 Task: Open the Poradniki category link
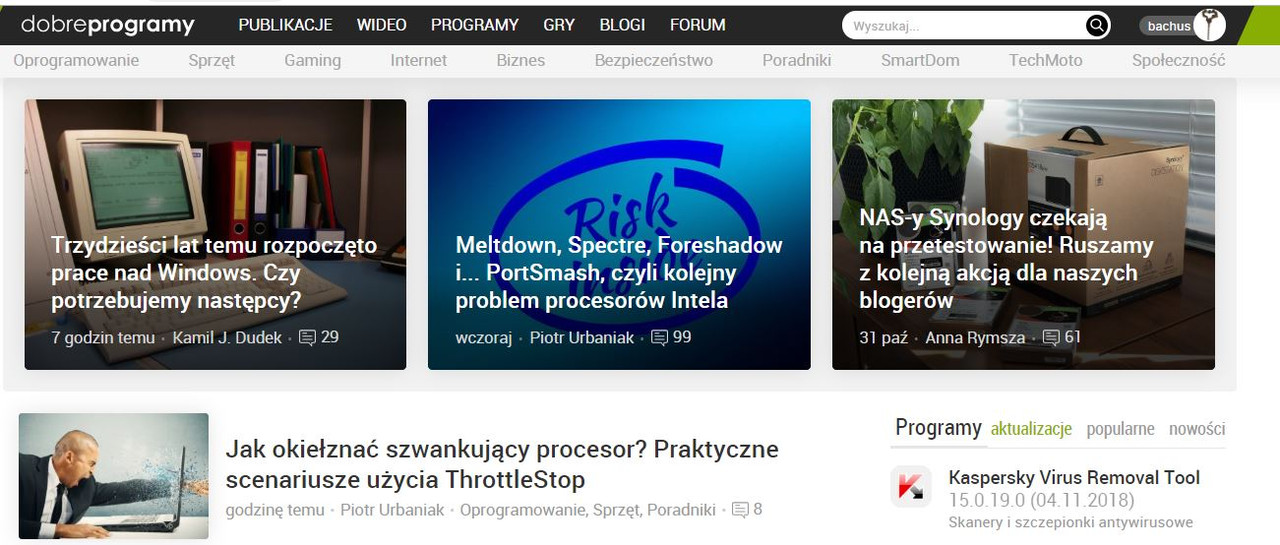797,60
